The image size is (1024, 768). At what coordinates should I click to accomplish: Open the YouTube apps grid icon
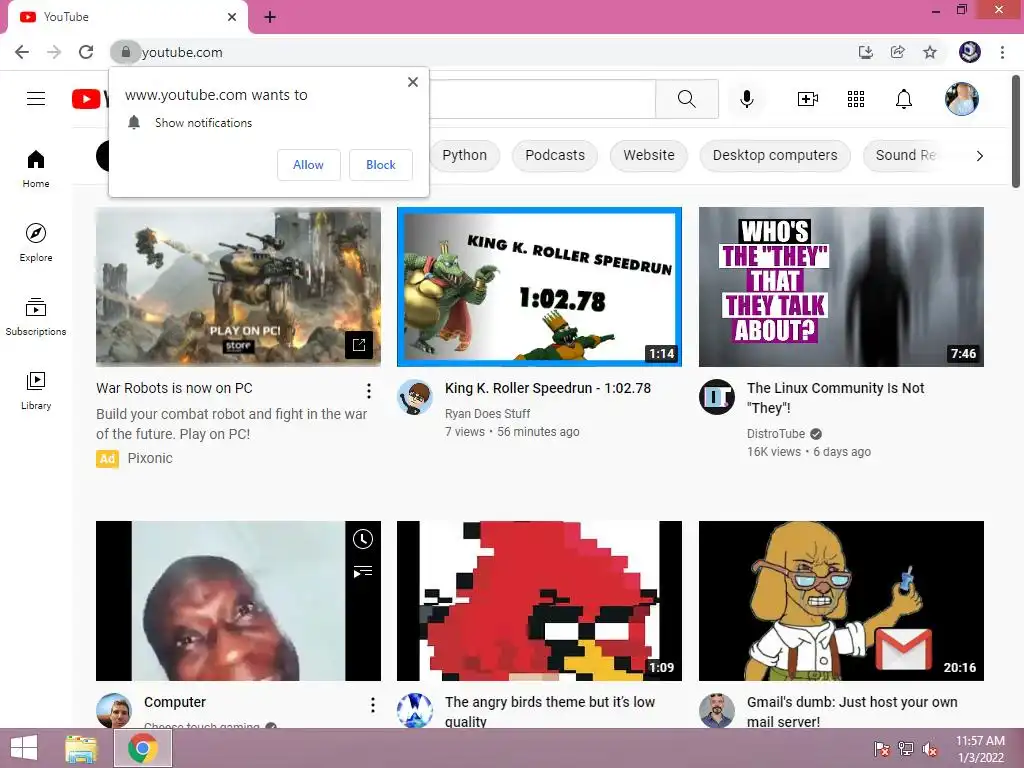coord(856,99)
